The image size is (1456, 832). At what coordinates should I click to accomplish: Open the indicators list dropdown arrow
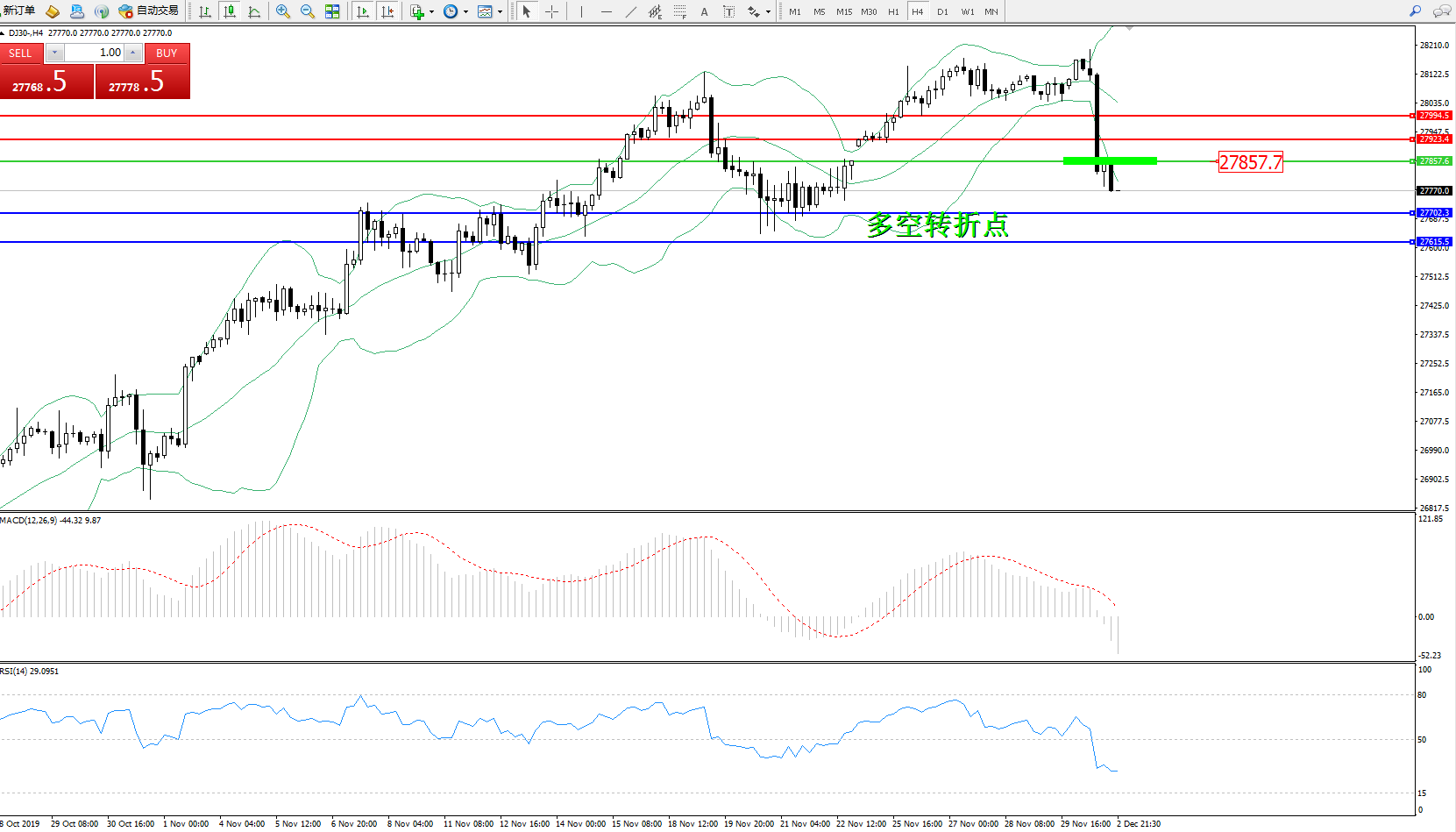click(x=431, y=12)
